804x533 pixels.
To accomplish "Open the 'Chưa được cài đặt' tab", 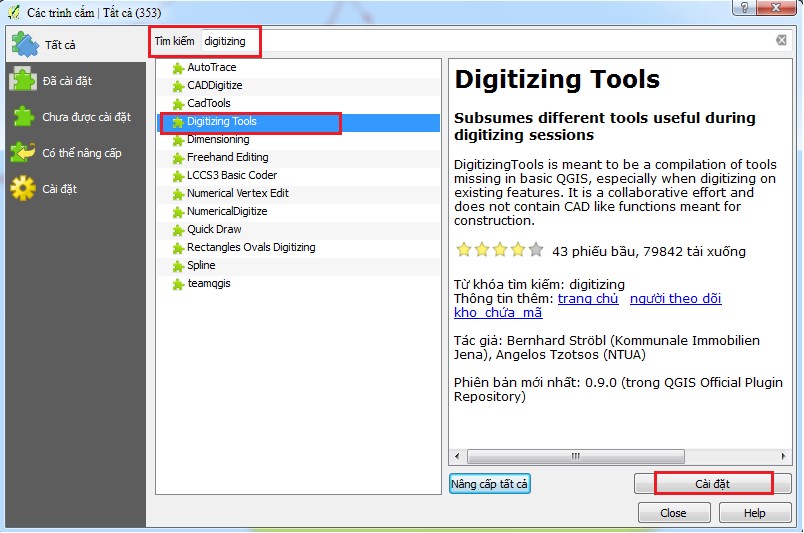I will [x=76, y=117].
